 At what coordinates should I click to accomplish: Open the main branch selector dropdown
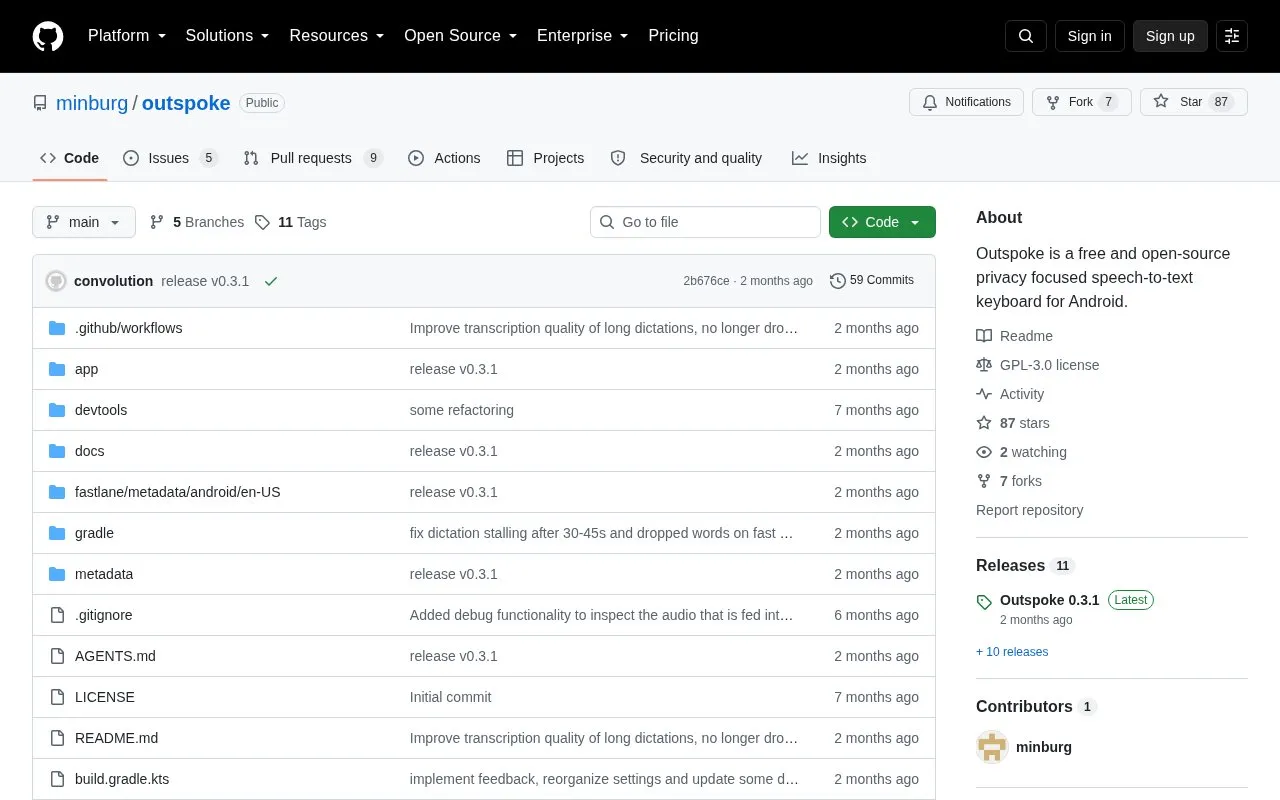click(84, 222)
